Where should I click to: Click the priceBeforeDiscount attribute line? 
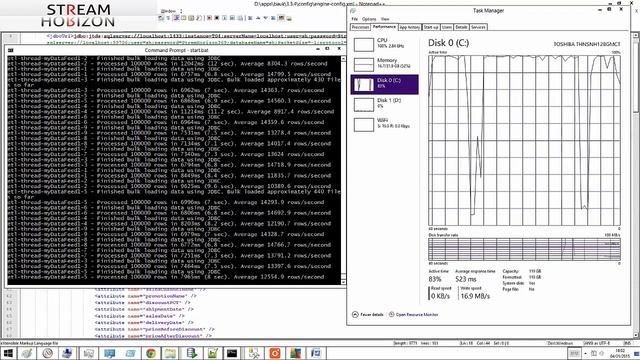pyautogui.click(x=153, y=329)
